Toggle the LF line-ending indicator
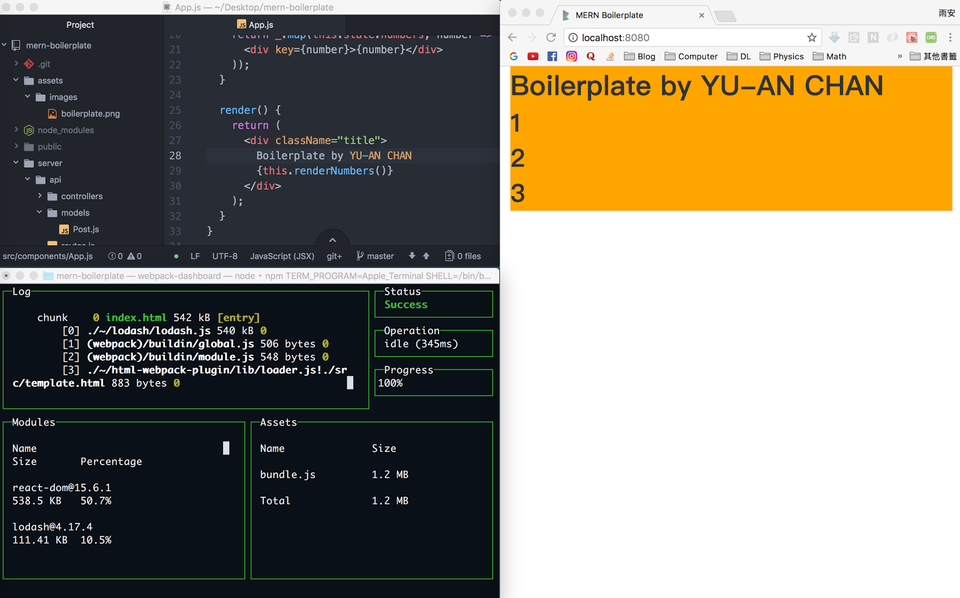The height and width of the screenshot is (598, 960). click(x=194, y=255)
